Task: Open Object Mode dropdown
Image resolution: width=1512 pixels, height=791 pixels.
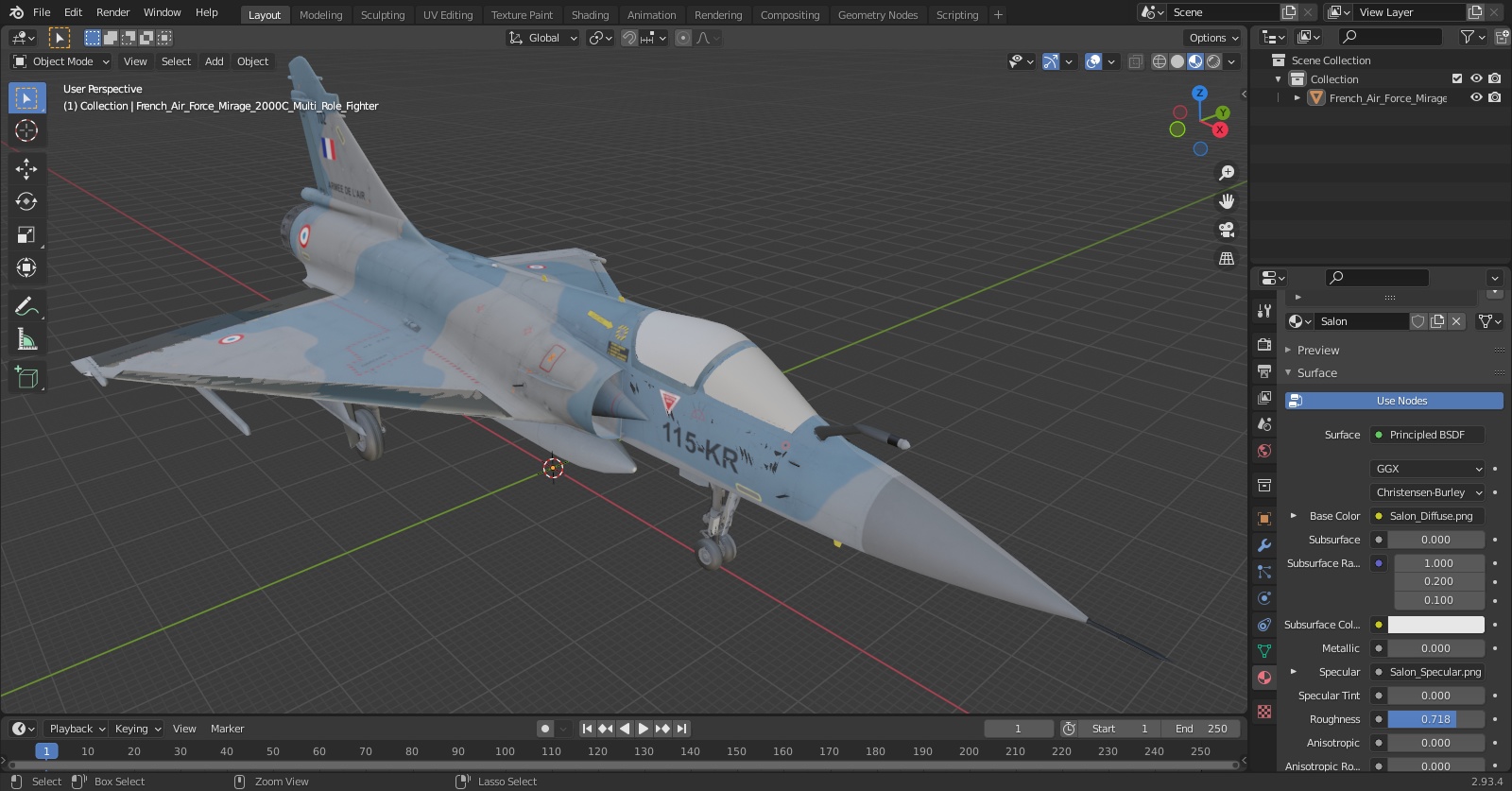Action: (61, 61)
